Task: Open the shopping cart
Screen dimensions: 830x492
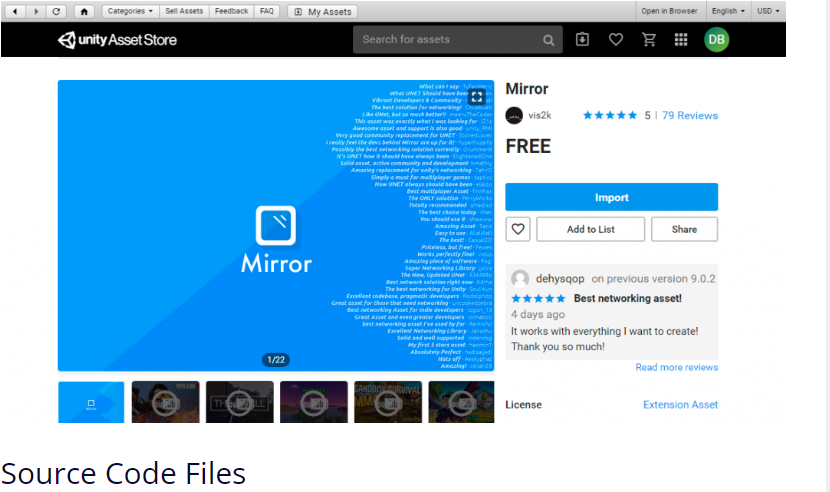Action: [649, 40]
